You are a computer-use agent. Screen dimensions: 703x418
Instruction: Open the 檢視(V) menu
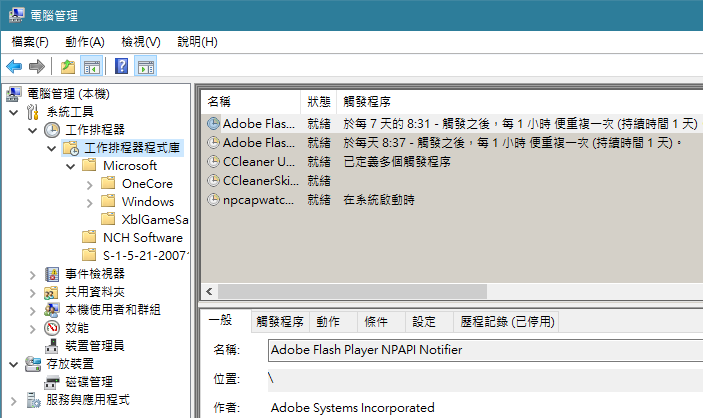[x=141, y=42]
